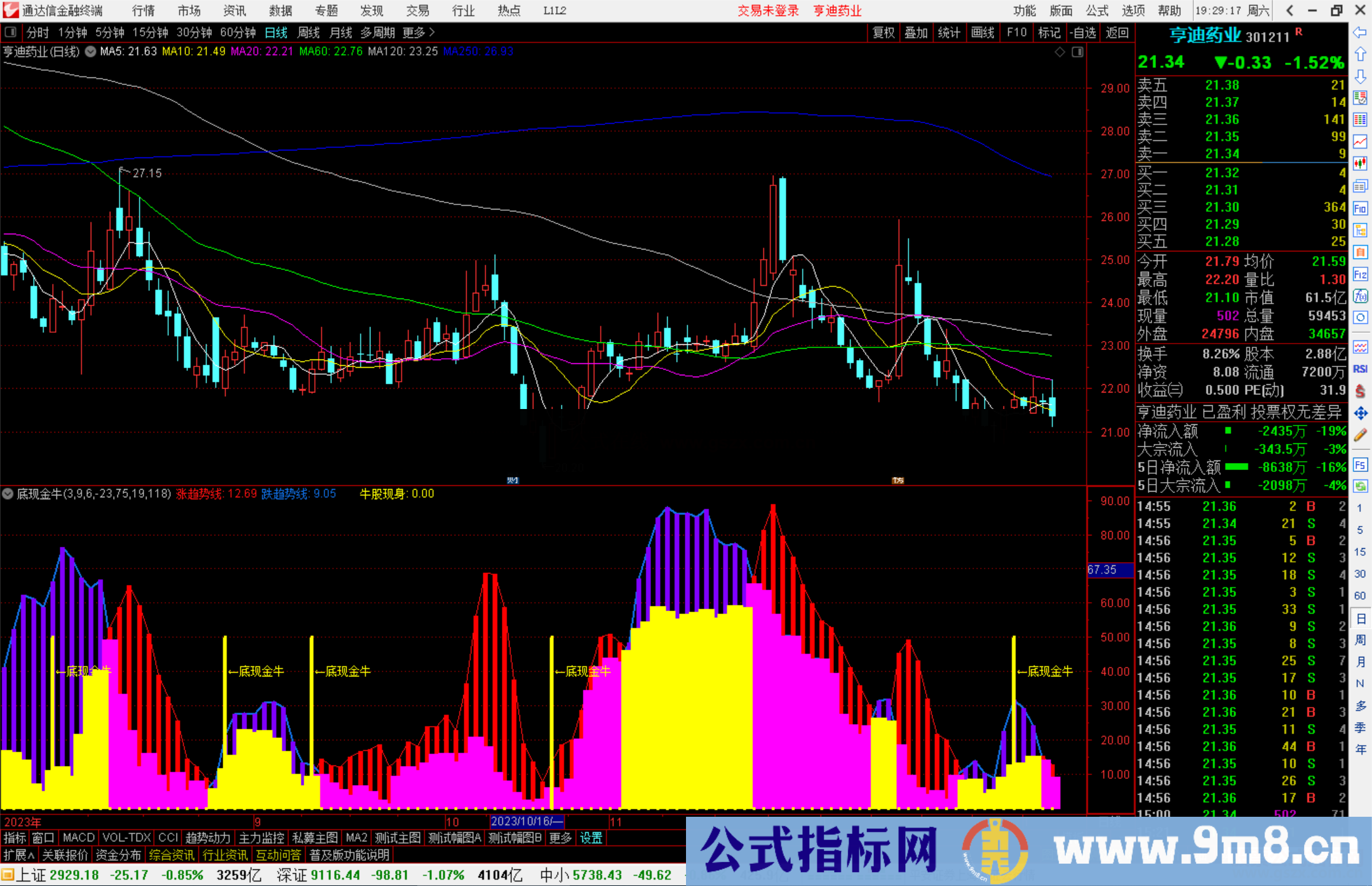Open the 更多 dropdown in the indicator tab row

[560, 838]
